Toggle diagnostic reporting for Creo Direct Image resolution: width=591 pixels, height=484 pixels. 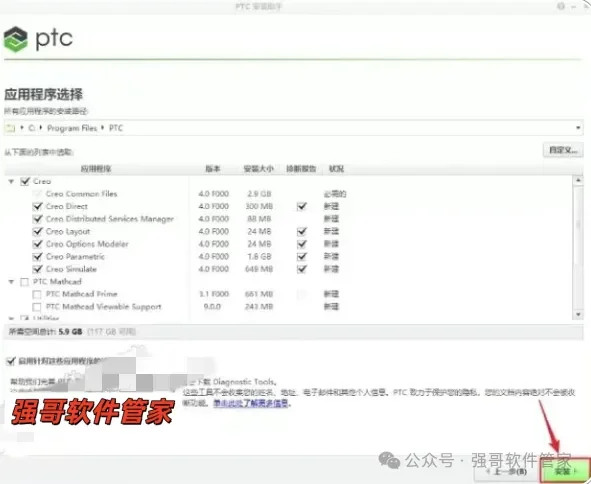[x=302, y=206]
